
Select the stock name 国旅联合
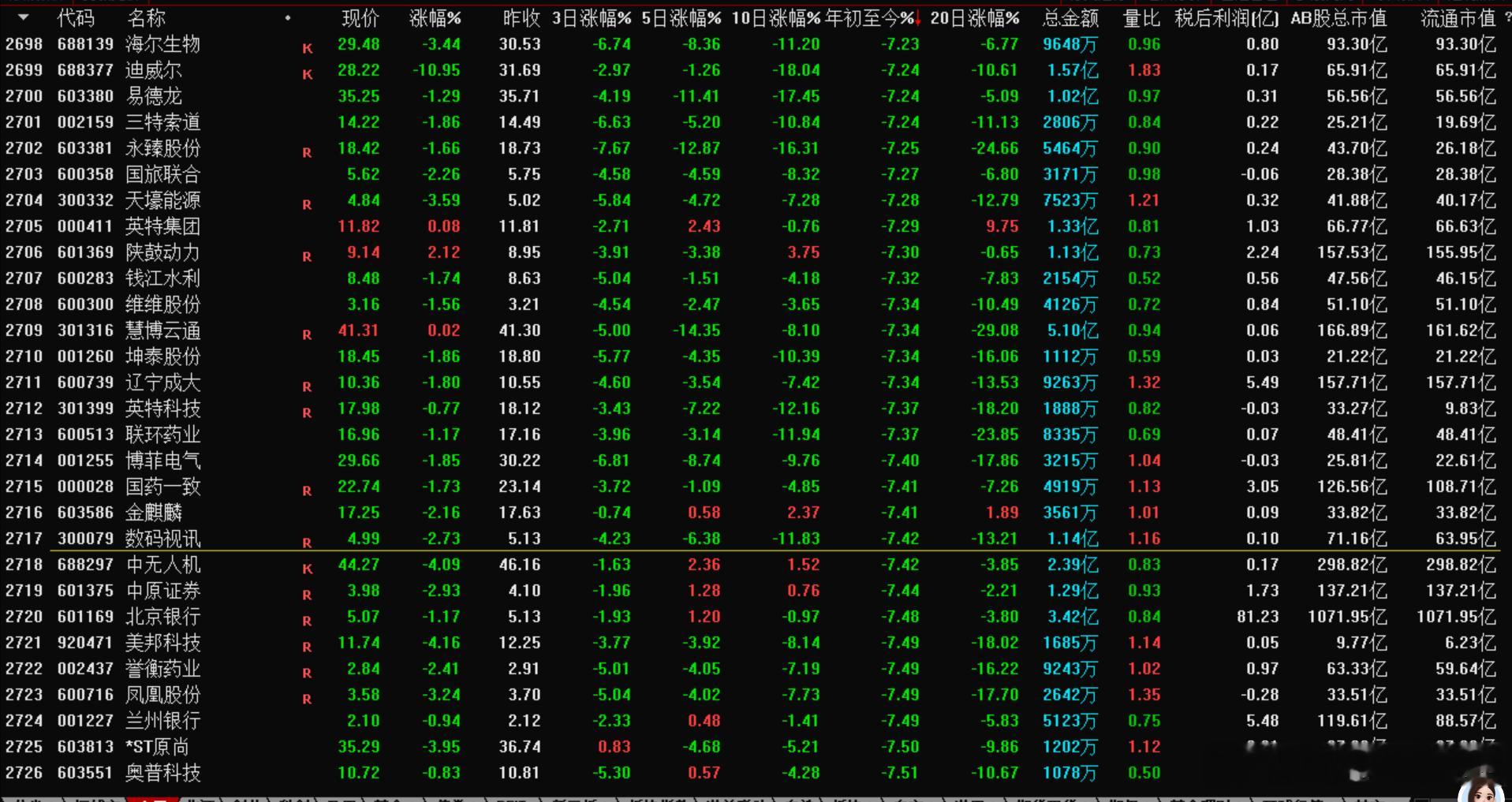[163, 174]
